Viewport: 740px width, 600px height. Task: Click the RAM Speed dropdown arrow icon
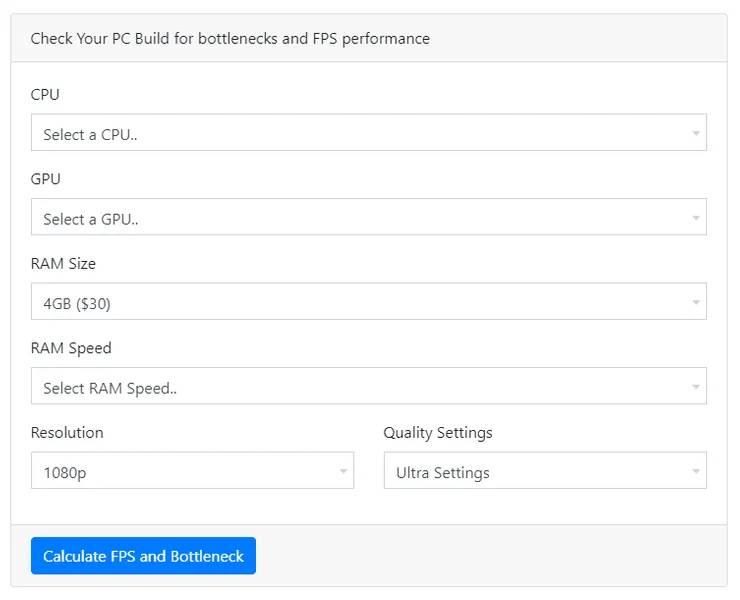coord(696,387)
